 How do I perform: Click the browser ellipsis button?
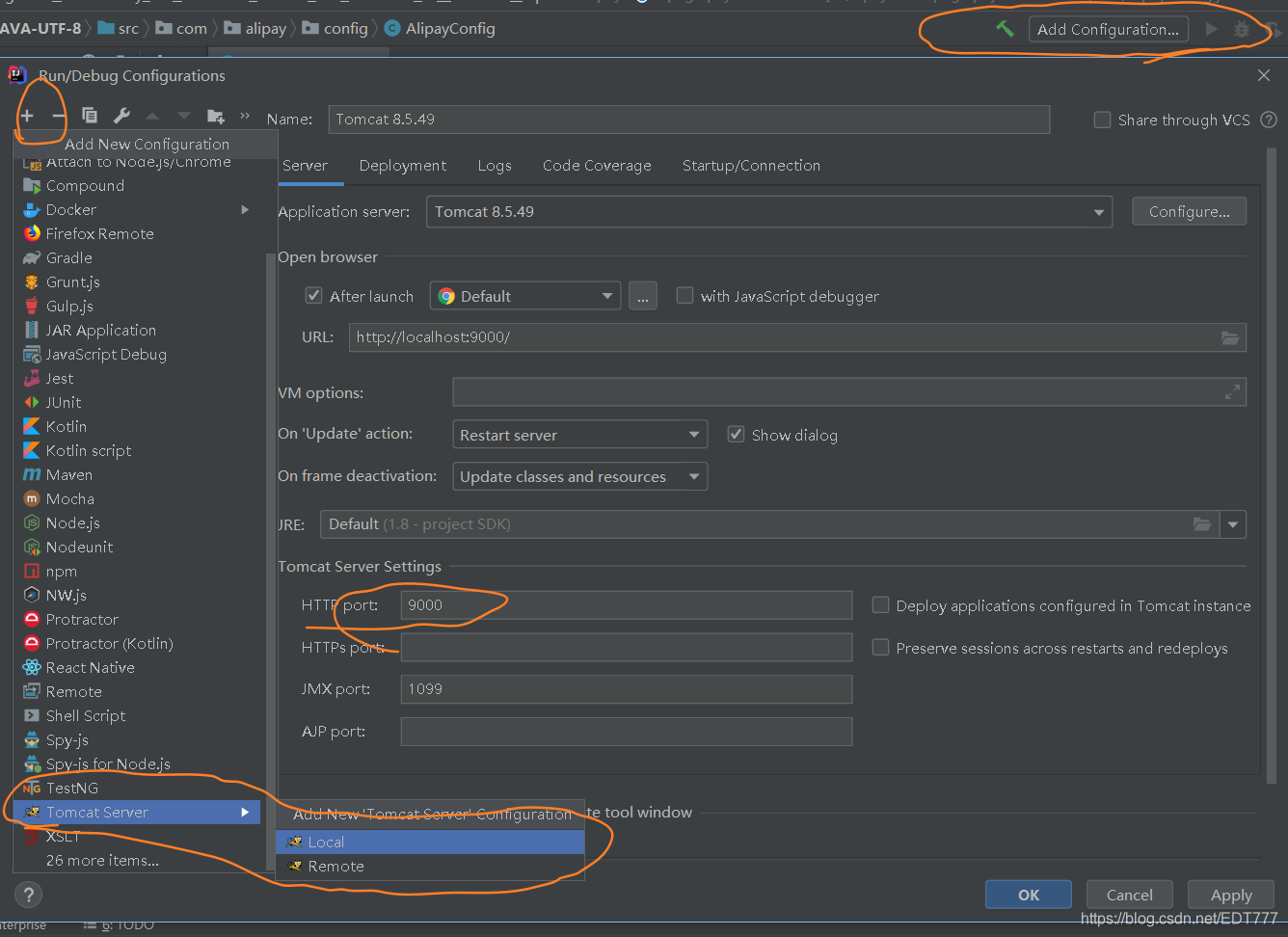click(643, 296)
